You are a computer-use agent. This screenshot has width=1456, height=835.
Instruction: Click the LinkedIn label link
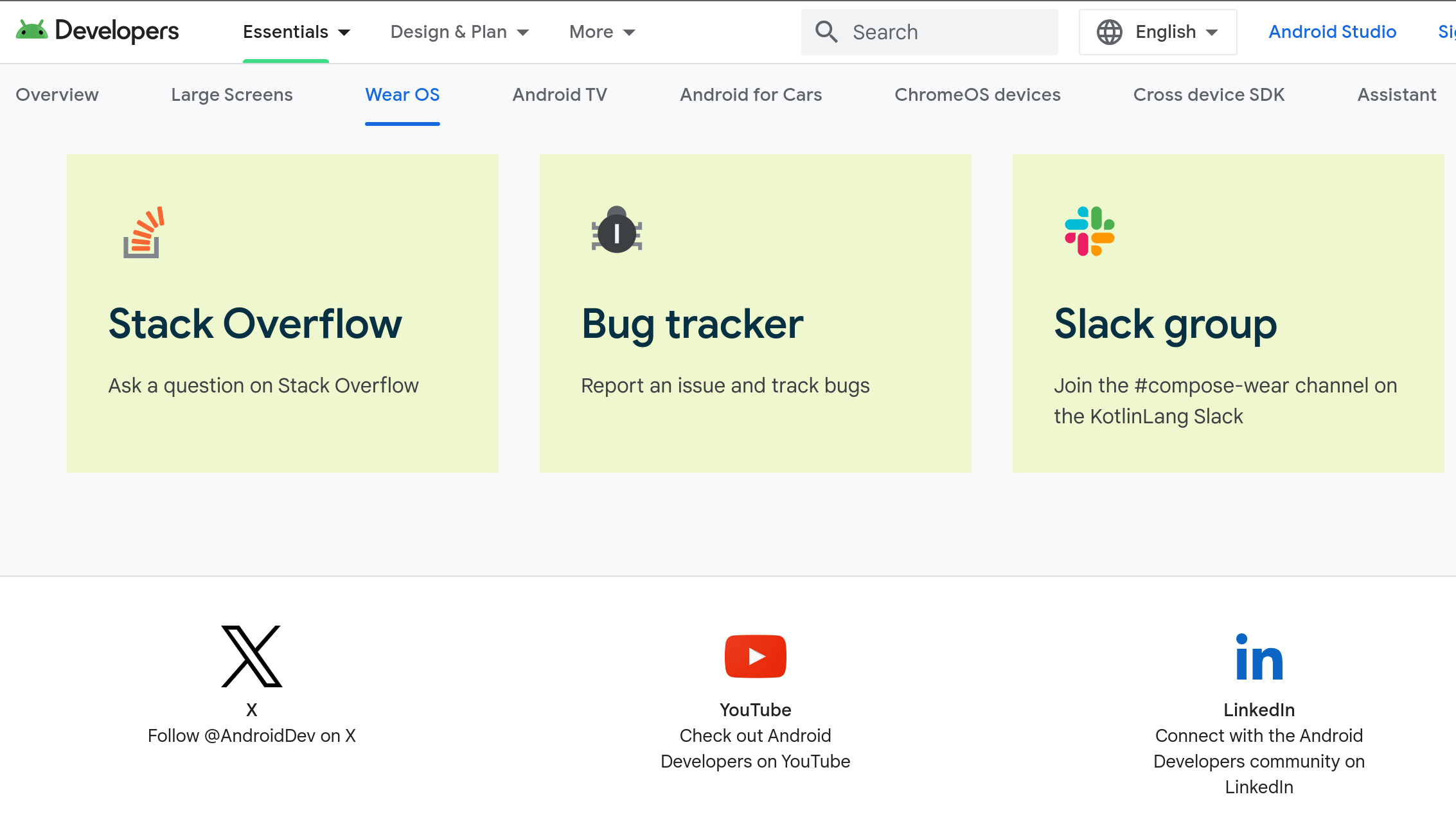[1259, 710]
